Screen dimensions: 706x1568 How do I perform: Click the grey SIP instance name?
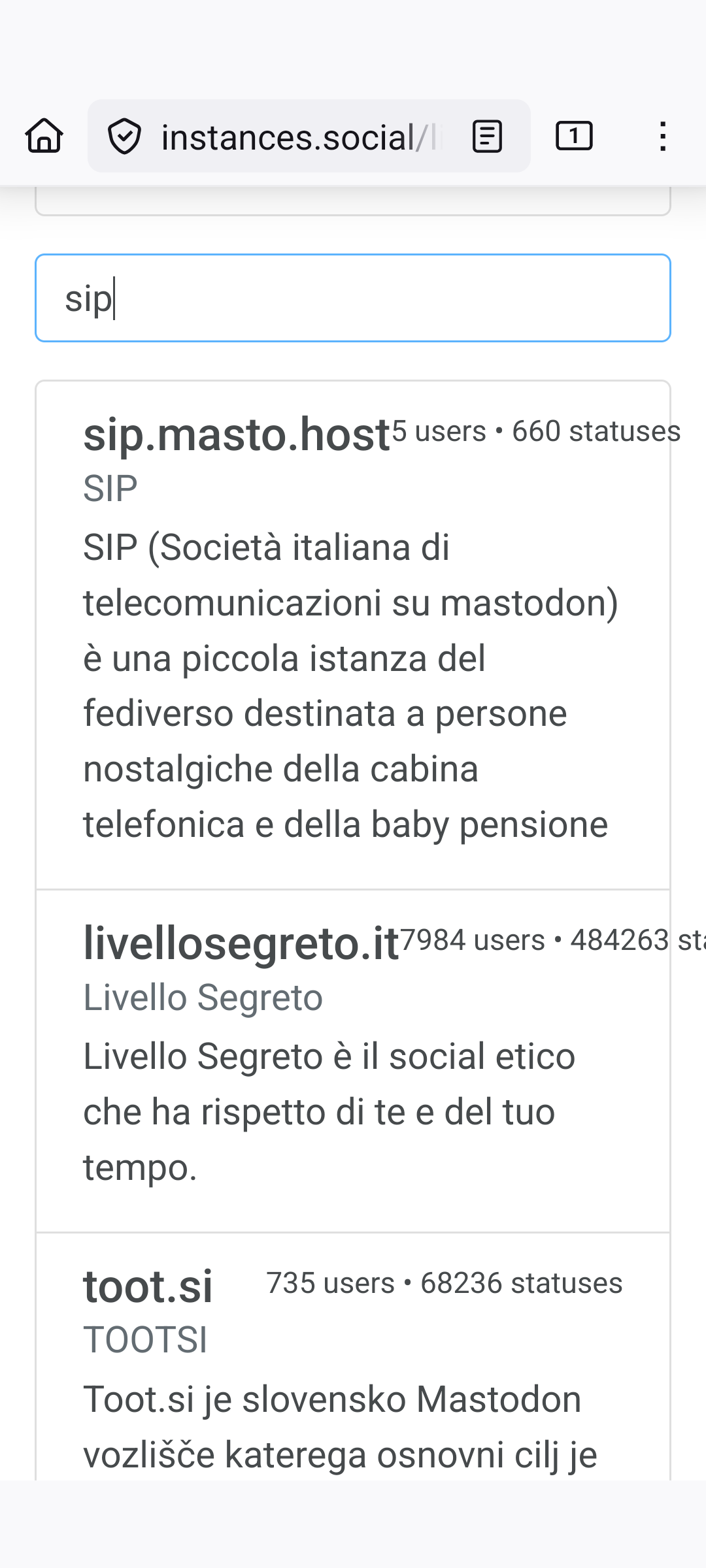[110, 488]
